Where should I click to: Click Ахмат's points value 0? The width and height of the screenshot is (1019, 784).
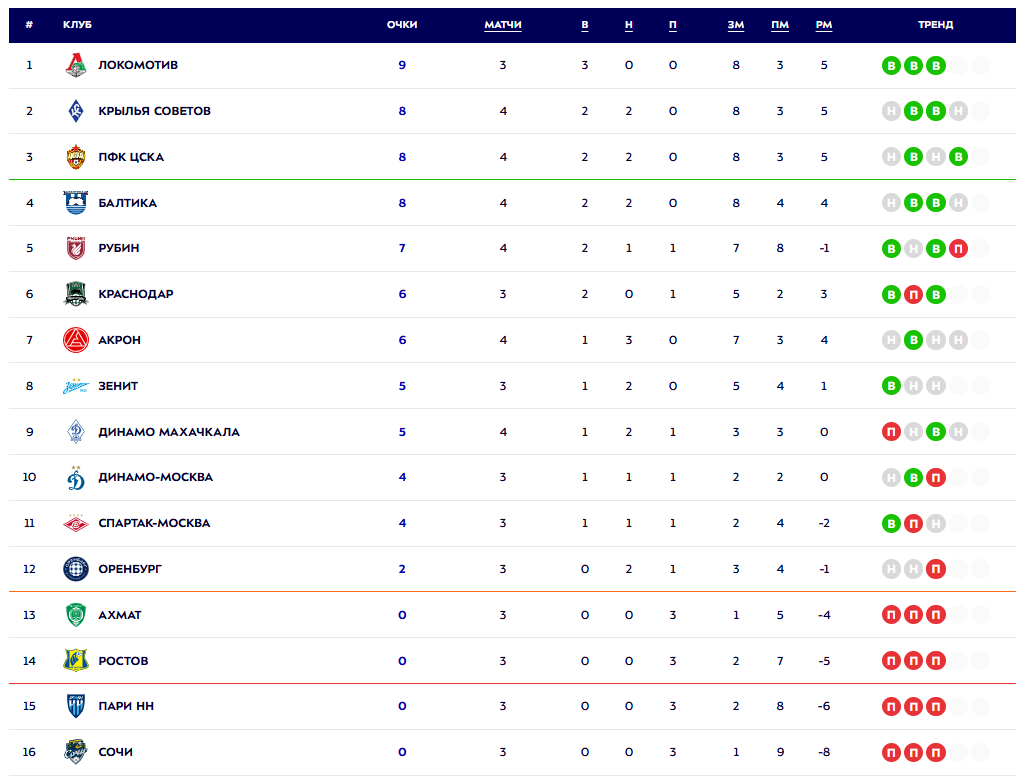(x=402, y=615)
